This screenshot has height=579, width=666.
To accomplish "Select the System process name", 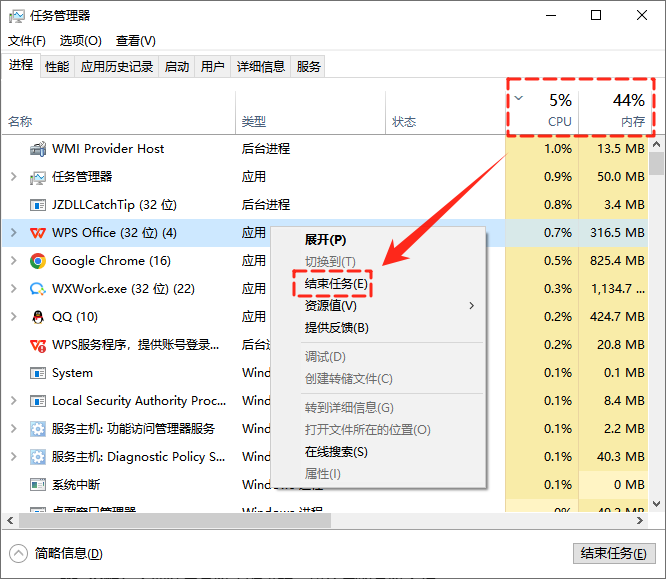I will [x=72, y=373].
